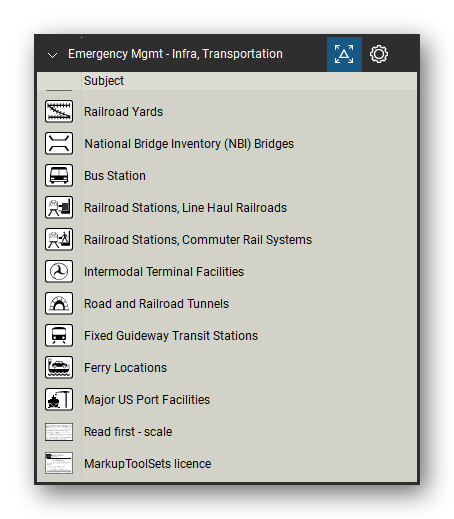The height and width of the screenshot is (519, 454).
Task: Choose the Intermodal Terminal Facilities icon
Action: click(x=59, y=271)
